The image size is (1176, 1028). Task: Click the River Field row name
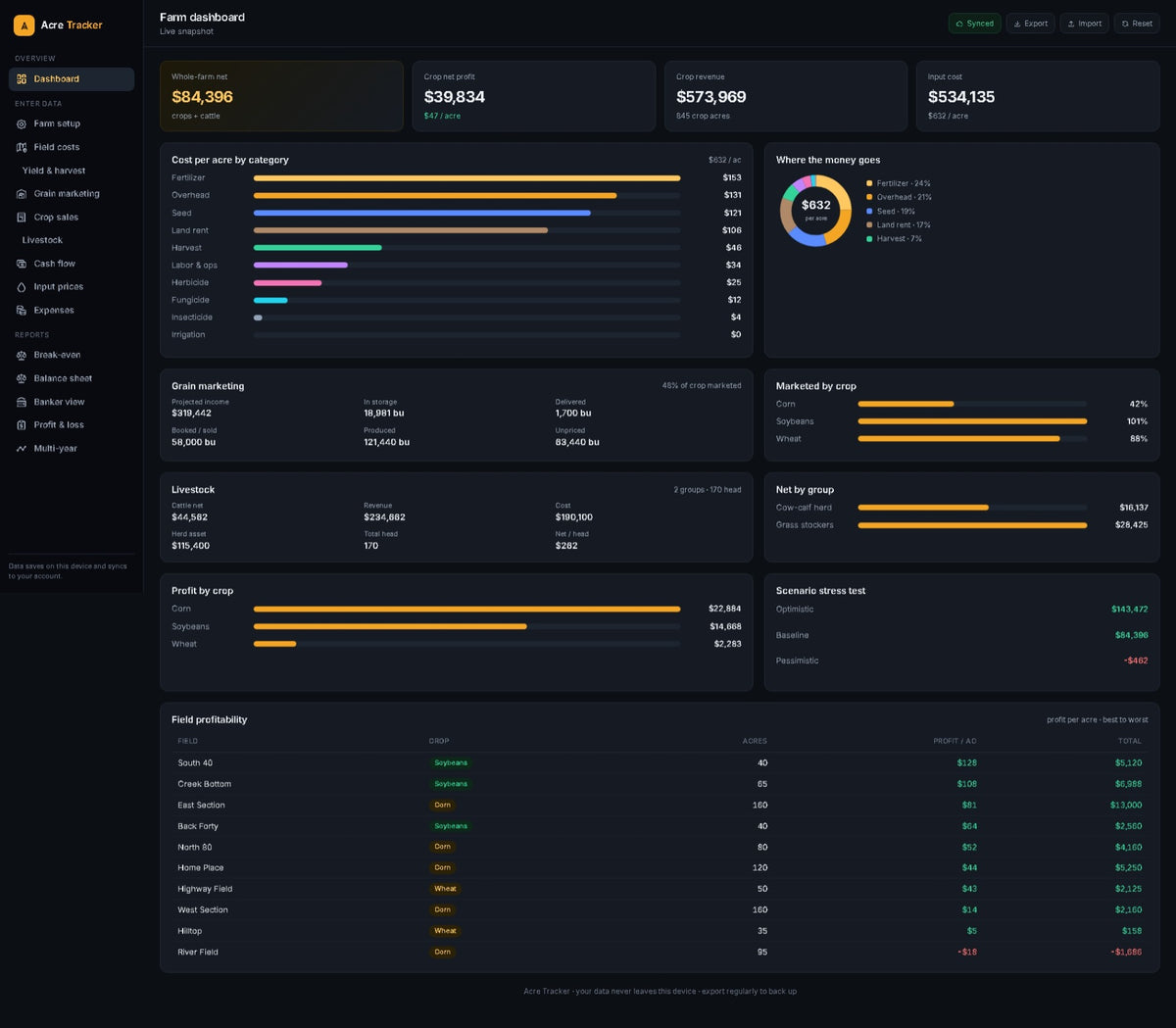pyautogui.click(x=198, y=953)
